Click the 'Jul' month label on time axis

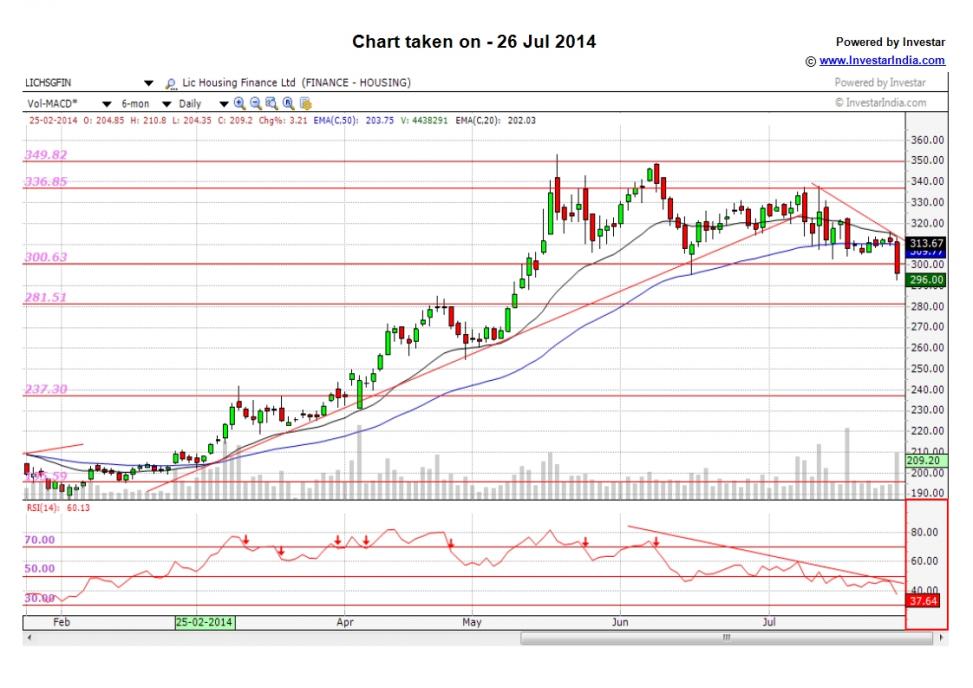(x=769, y=622)
